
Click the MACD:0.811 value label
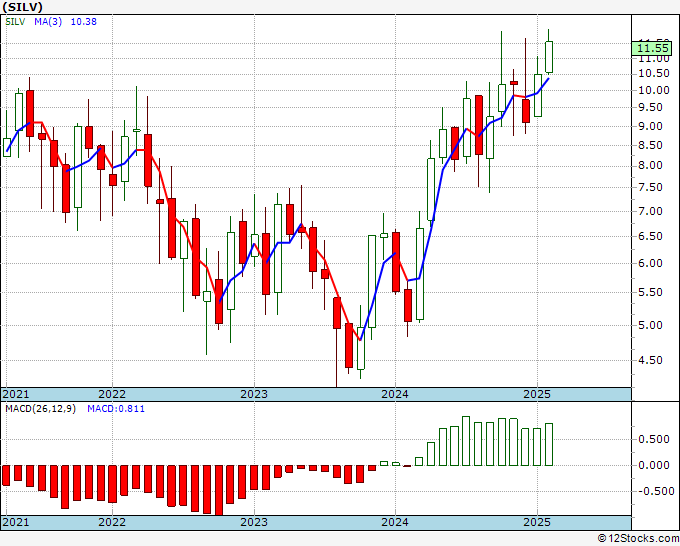[116, 409]
